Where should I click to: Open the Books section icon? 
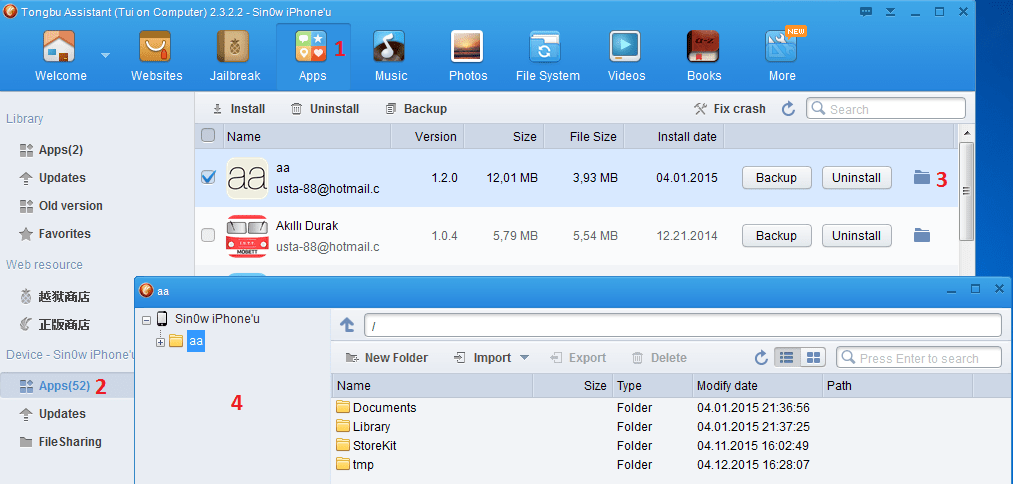pos(704,47)
